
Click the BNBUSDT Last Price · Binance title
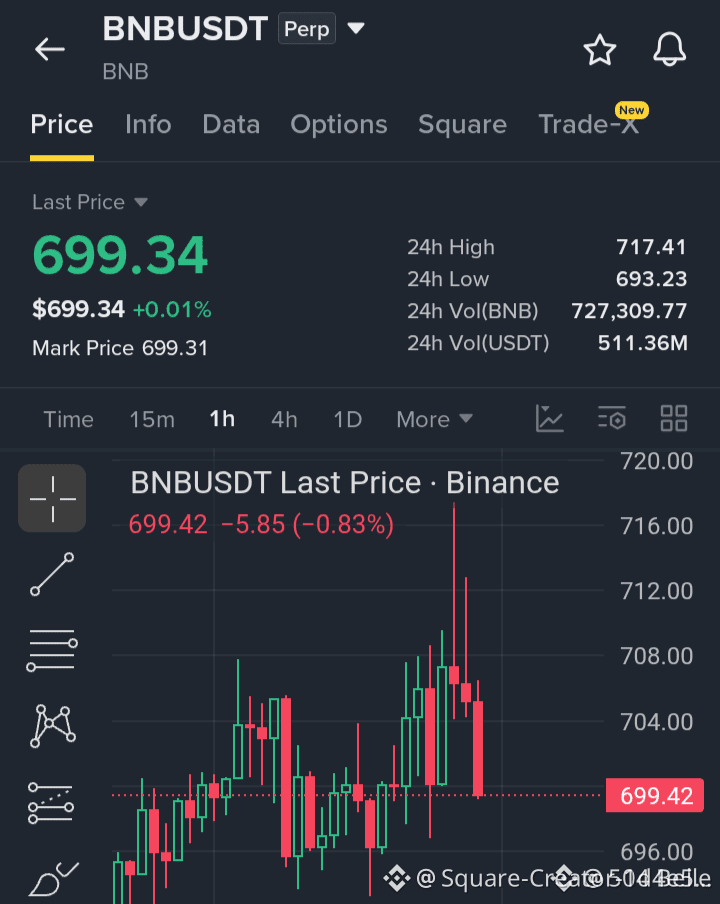[345, 483]
